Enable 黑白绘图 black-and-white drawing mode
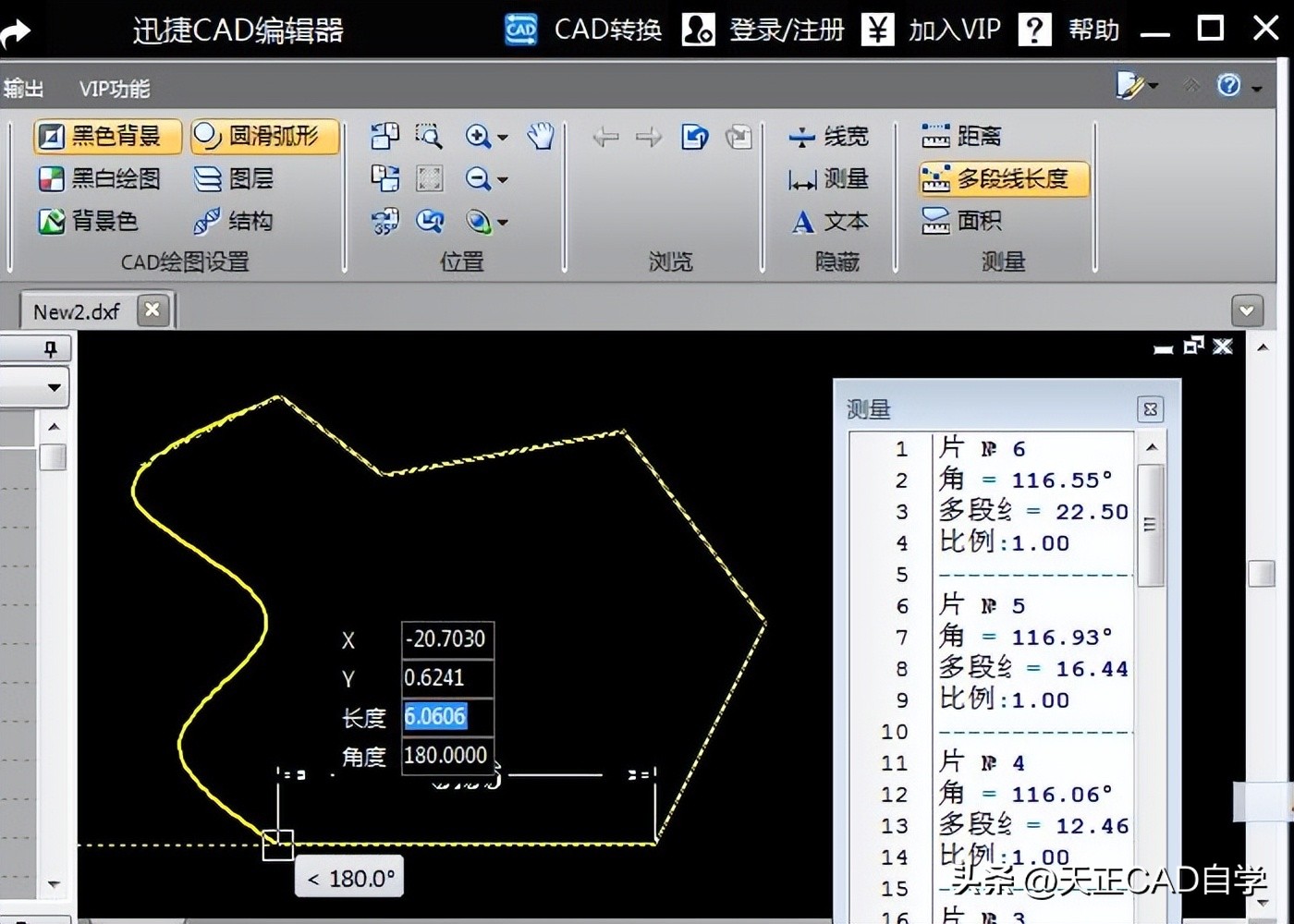This screenshot has width=1294, height=924. click(100, 178)
